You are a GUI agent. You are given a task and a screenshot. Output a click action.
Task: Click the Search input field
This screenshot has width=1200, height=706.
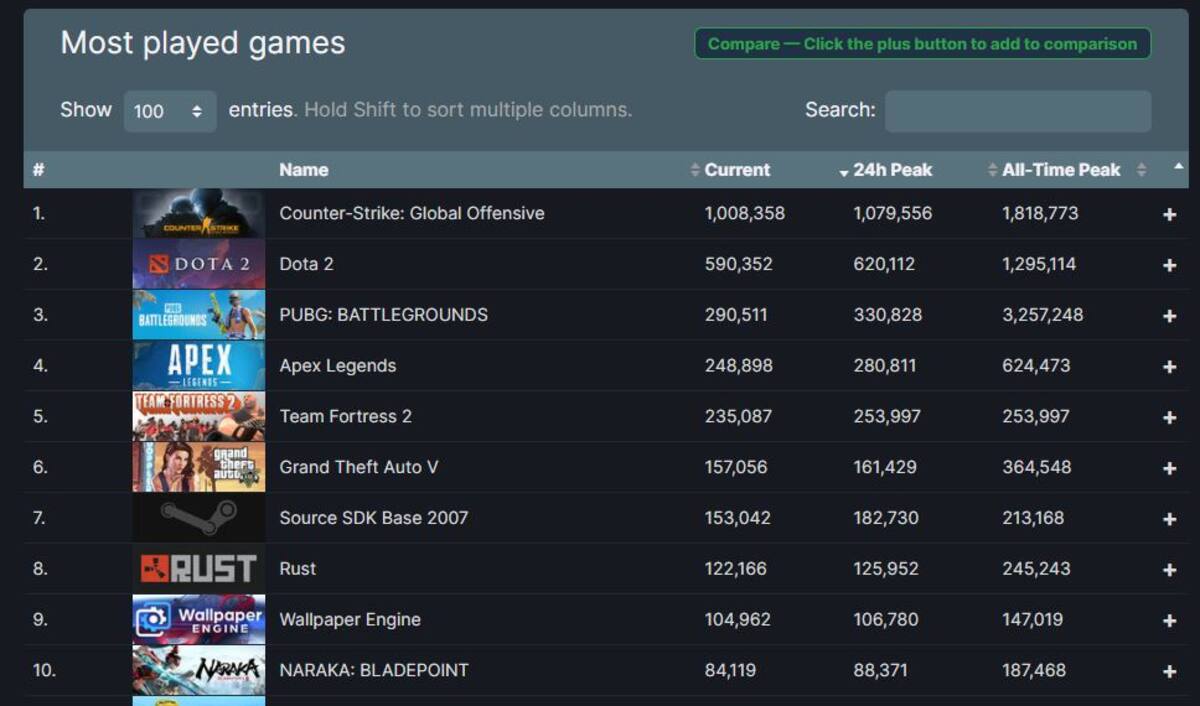pos(1018,111)
